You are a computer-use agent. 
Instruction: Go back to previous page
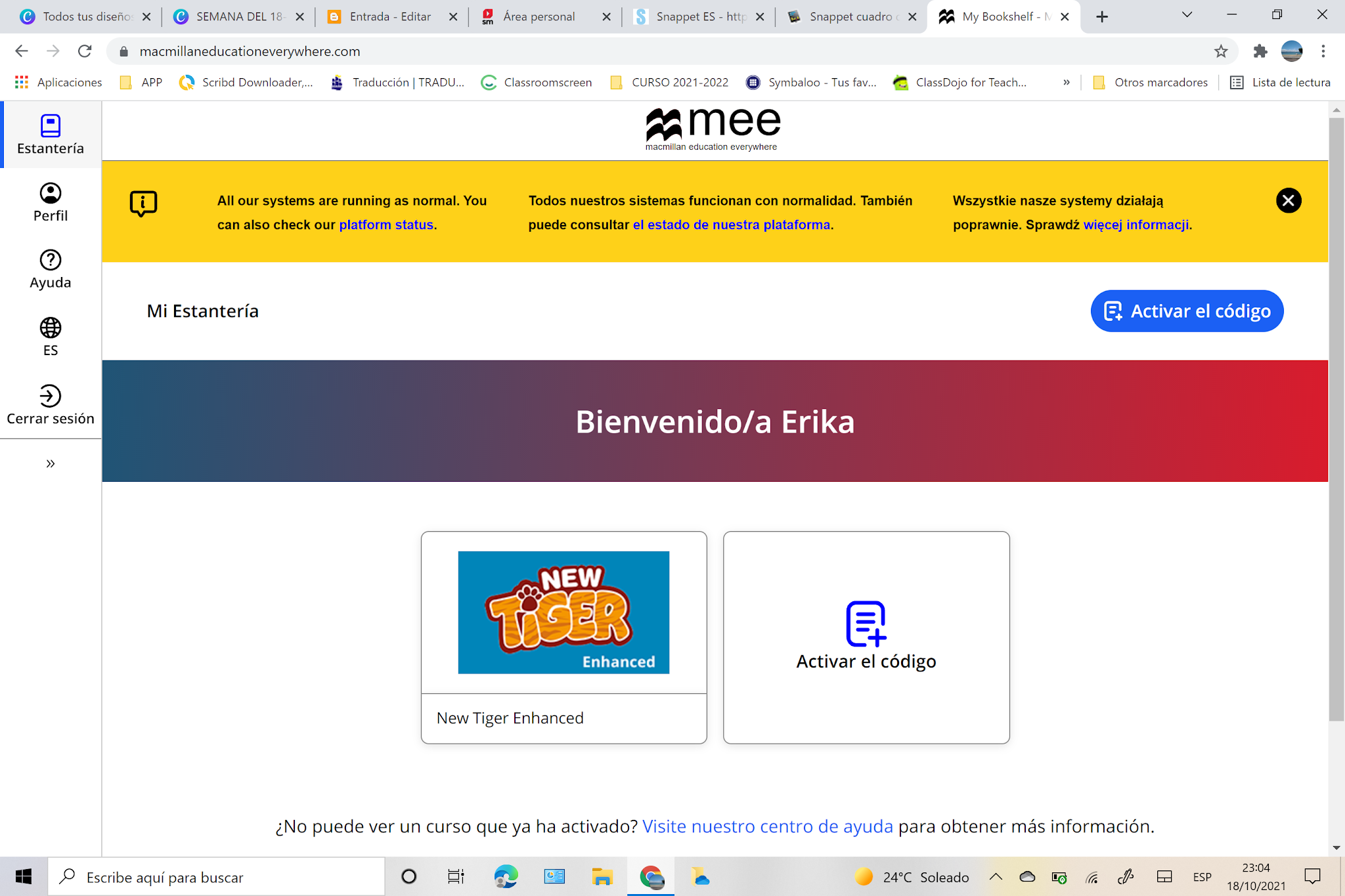pos(21,51)
